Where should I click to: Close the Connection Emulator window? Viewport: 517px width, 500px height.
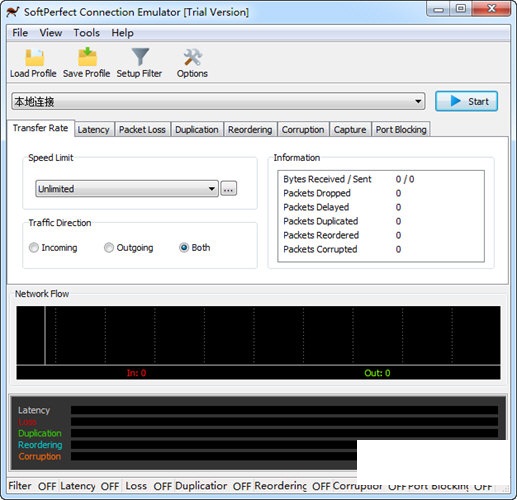(491, 9)
